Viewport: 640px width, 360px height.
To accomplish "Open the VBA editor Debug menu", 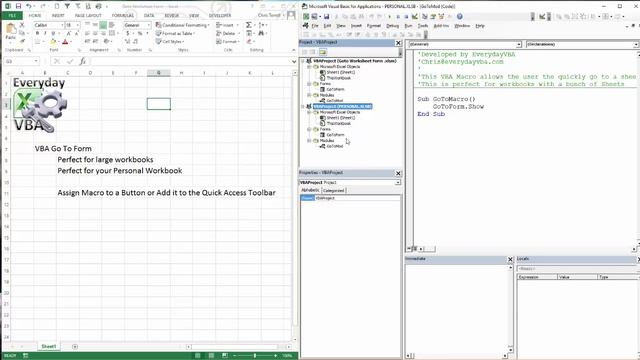I will point(392,26).
